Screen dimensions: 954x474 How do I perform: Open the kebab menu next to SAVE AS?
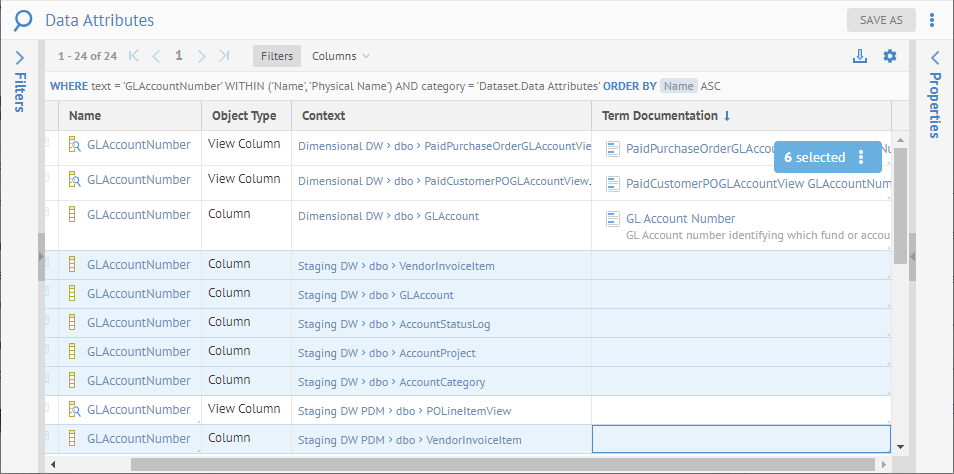(x=932, y=20)
